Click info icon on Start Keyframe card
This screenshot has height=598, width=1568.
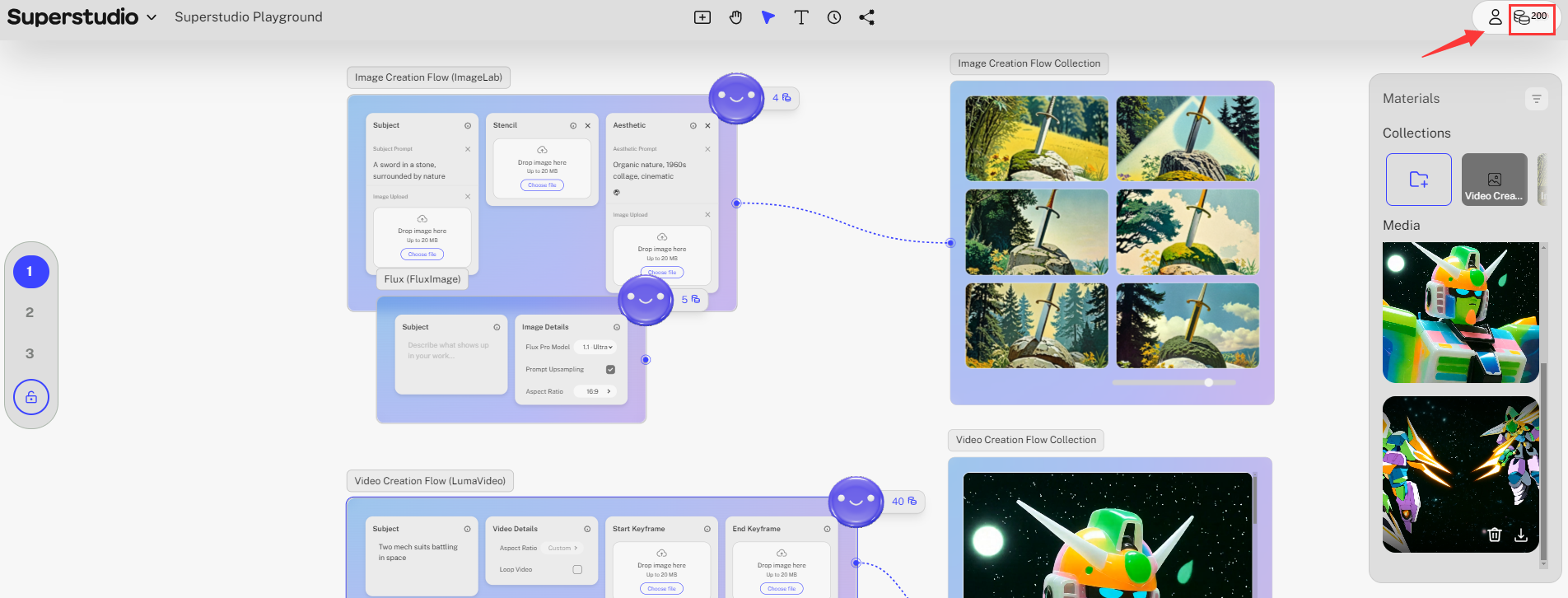coord(707,530)
